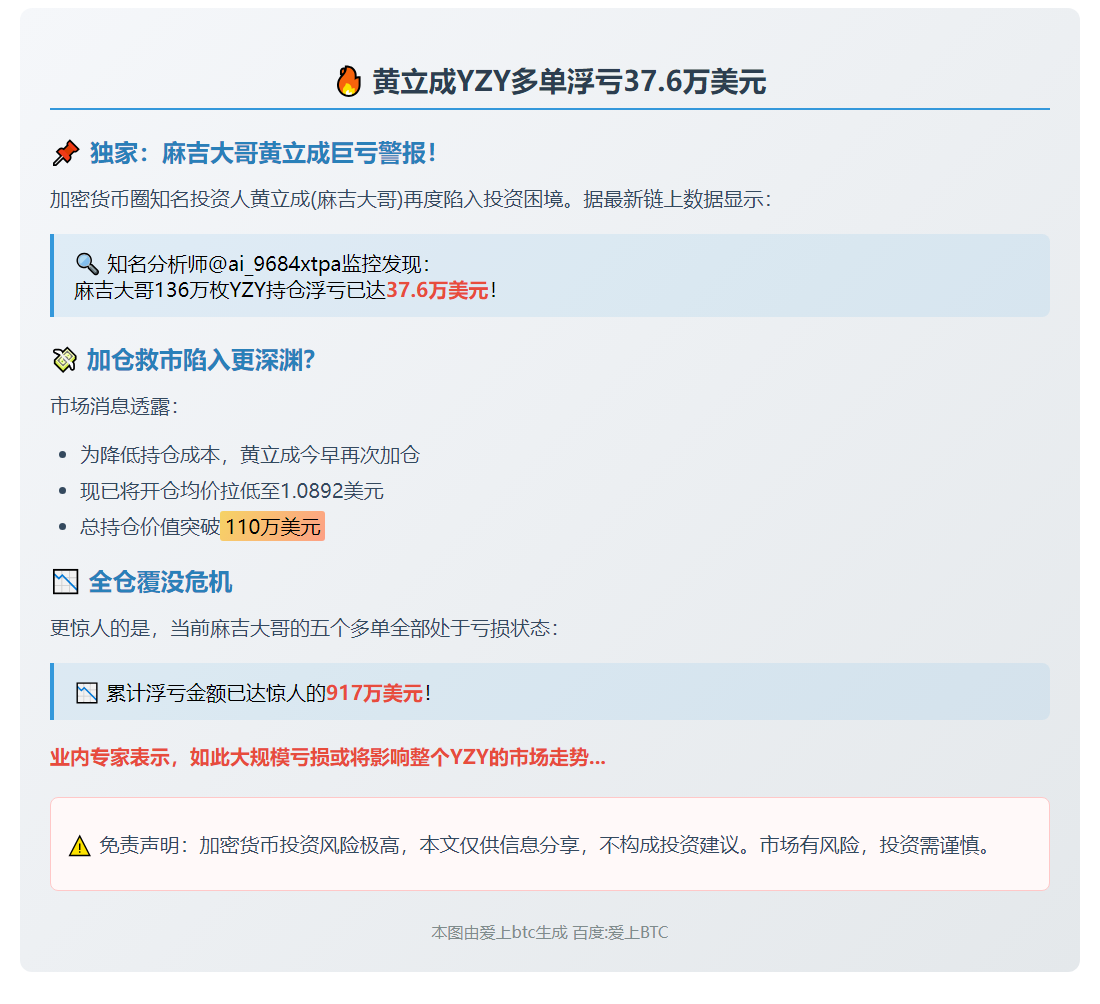The image size is (1100, 1004).
Task: Click the chart icon beside 全仓覆没危机
Action: point(65,582)
